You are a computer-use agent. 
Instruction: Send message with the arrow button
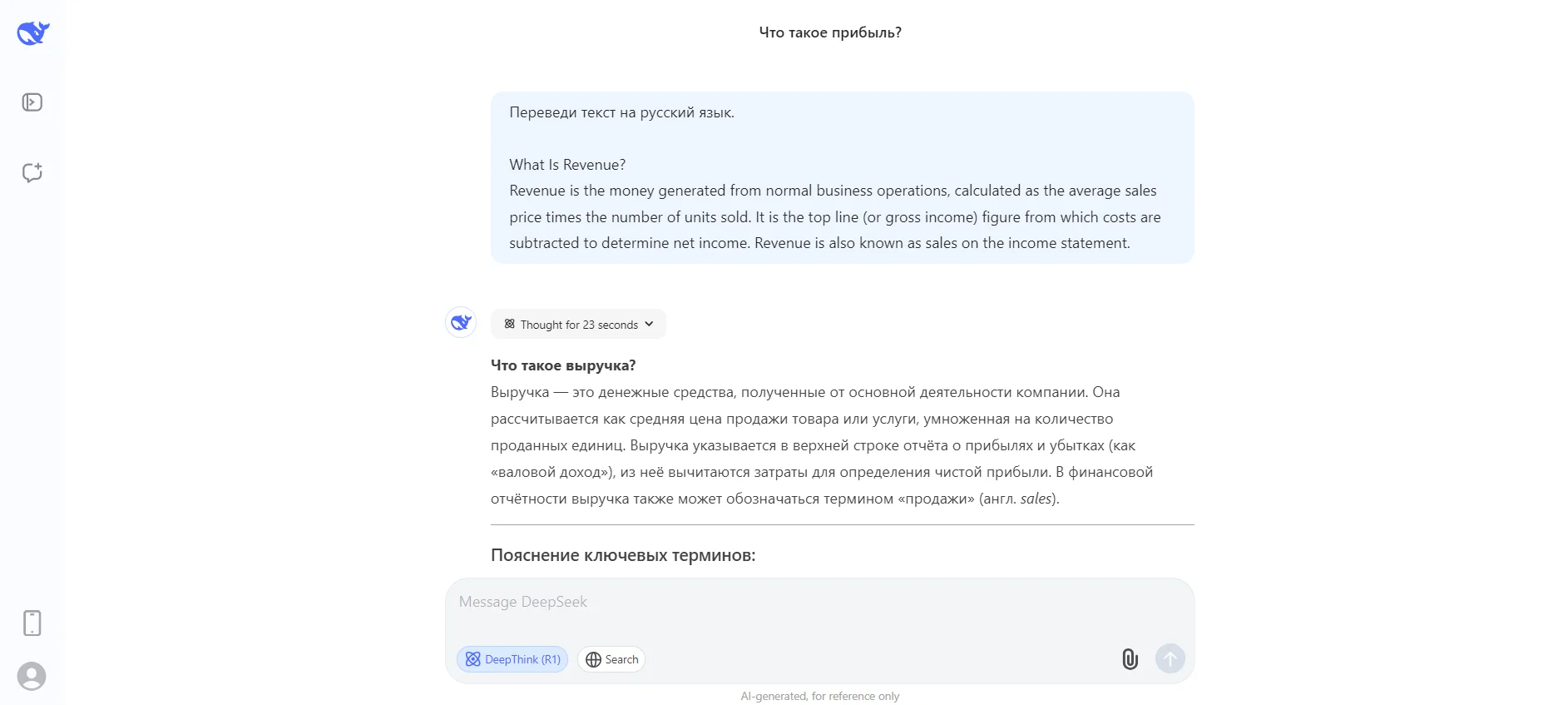(x=1170, y=659)
